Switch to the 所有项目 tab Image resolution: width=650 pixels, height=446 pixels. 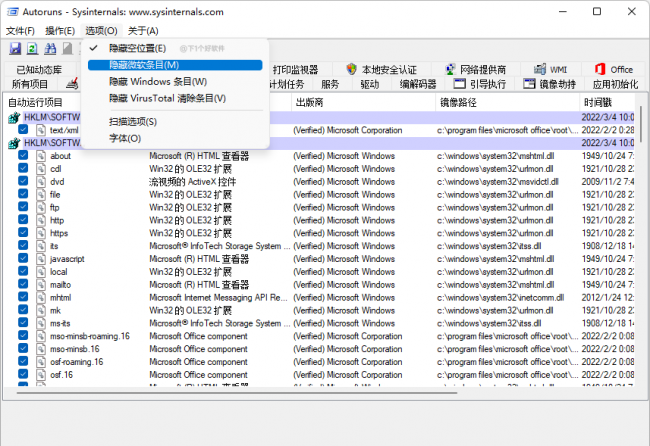[x=30, y=84]
